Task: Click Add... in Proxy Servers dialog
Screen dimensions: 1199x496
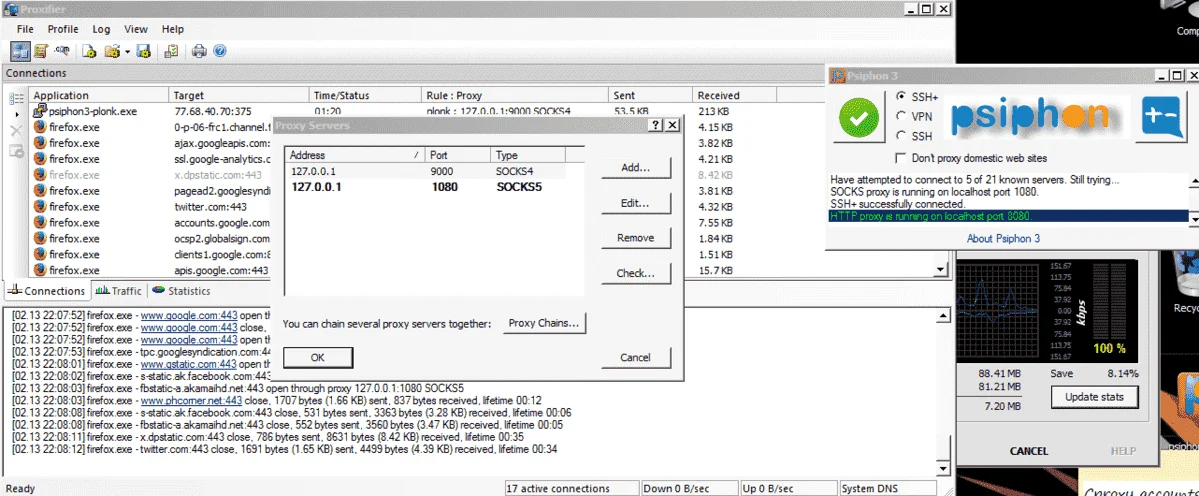Action: click(x=635, y=167)
